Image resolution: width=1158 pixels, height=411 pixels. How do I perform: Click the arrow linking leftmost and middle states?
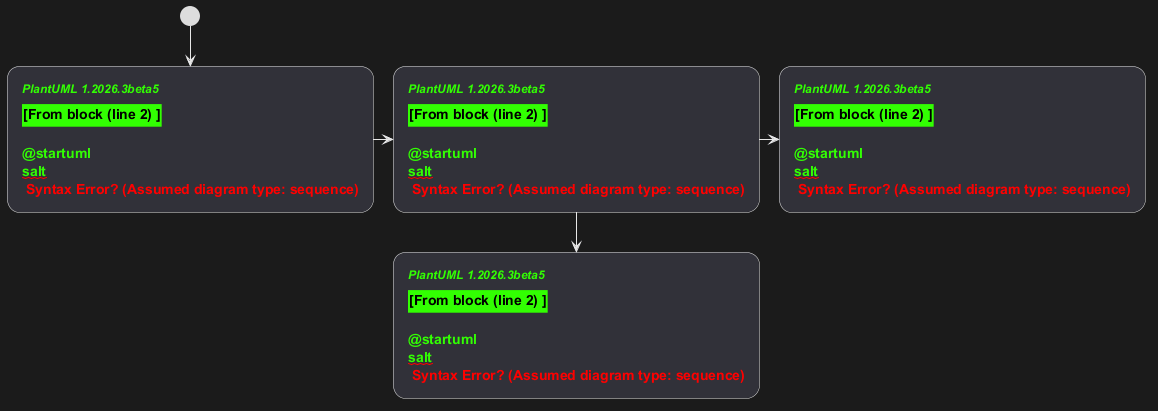[x=383, y=140]
